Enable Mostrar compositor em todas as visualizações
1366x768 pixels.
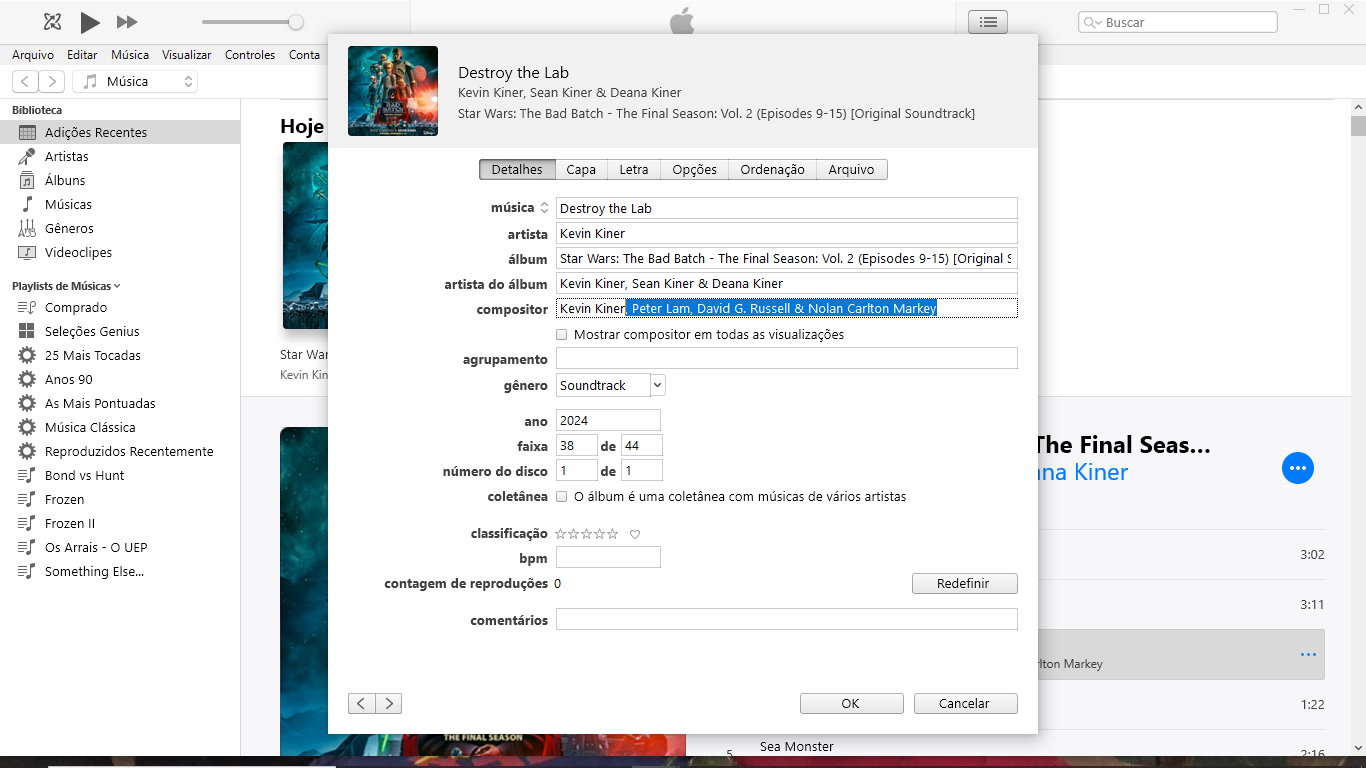coord(562,335)
